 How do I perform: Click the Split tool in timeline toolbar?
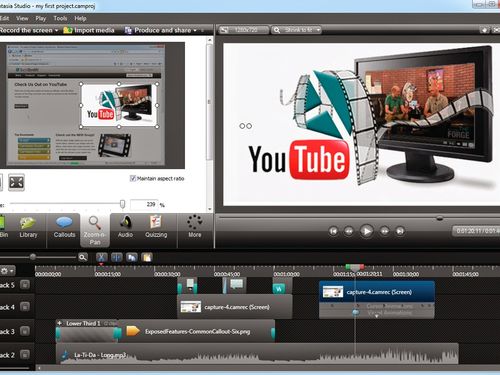117,257
